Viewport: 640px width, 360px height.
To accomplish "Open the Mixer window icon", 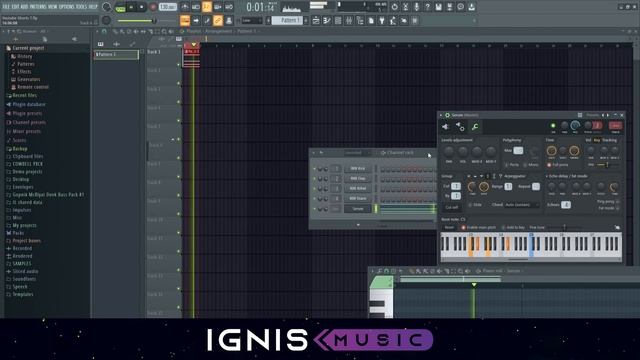I will point(349,20).
